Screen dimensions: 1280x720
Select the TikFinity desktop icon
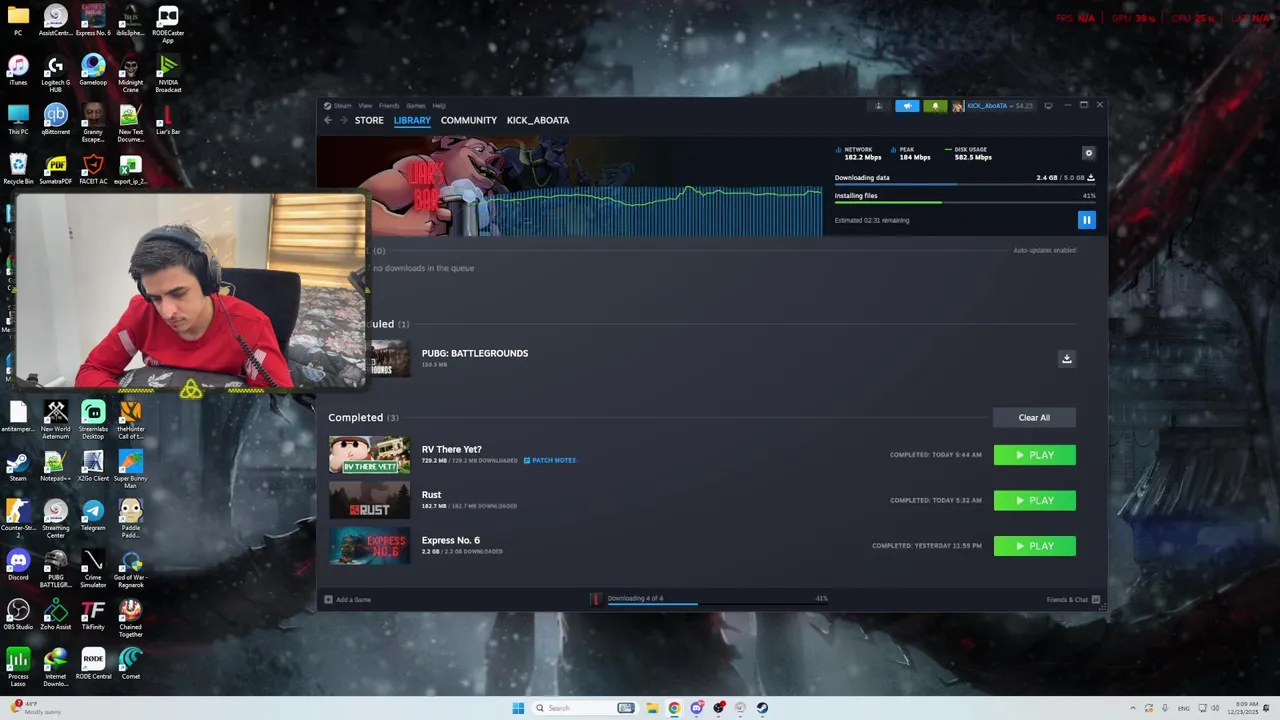click(x=93, y=614)
